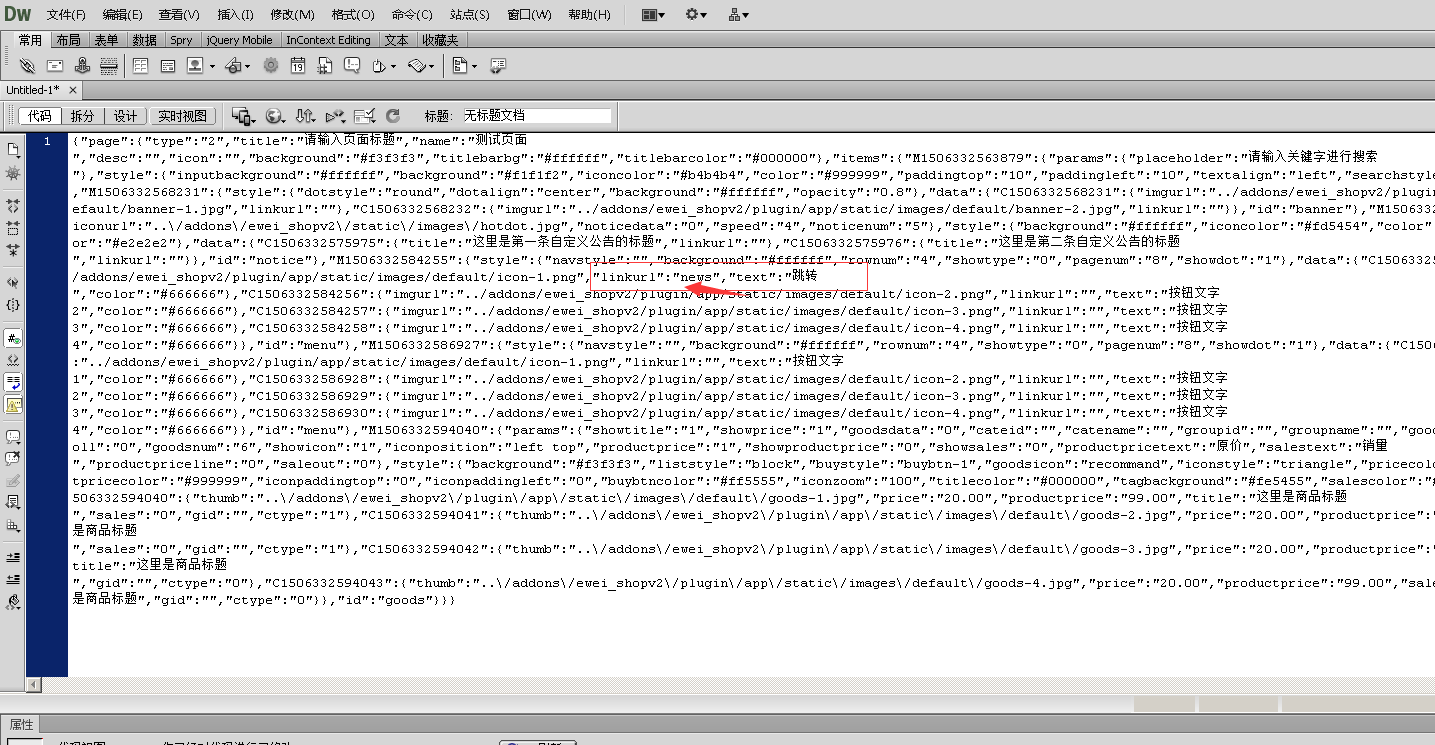This screenshot has width=1435, height=745.
Task: Open the Site management dropdown
Action: click(740, 15)
